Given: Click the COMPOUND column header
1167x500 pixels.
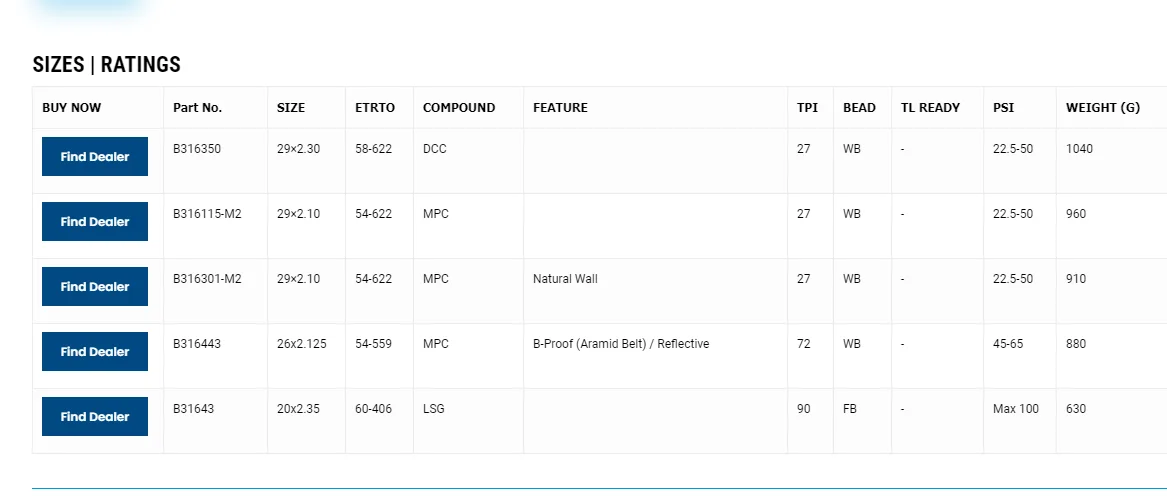Looking at the screenshot, I should 459,108.
